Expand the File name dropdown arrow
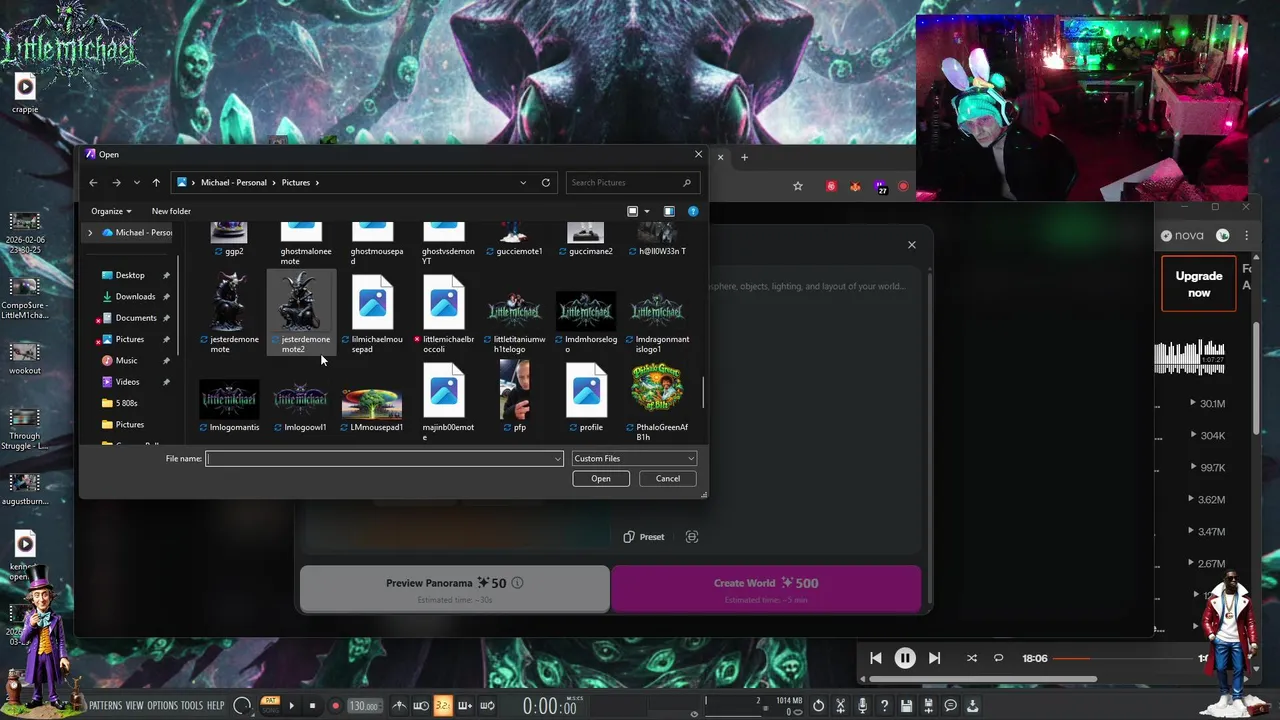The height and width of the screenshot is (720, 1280). point(558,458)
